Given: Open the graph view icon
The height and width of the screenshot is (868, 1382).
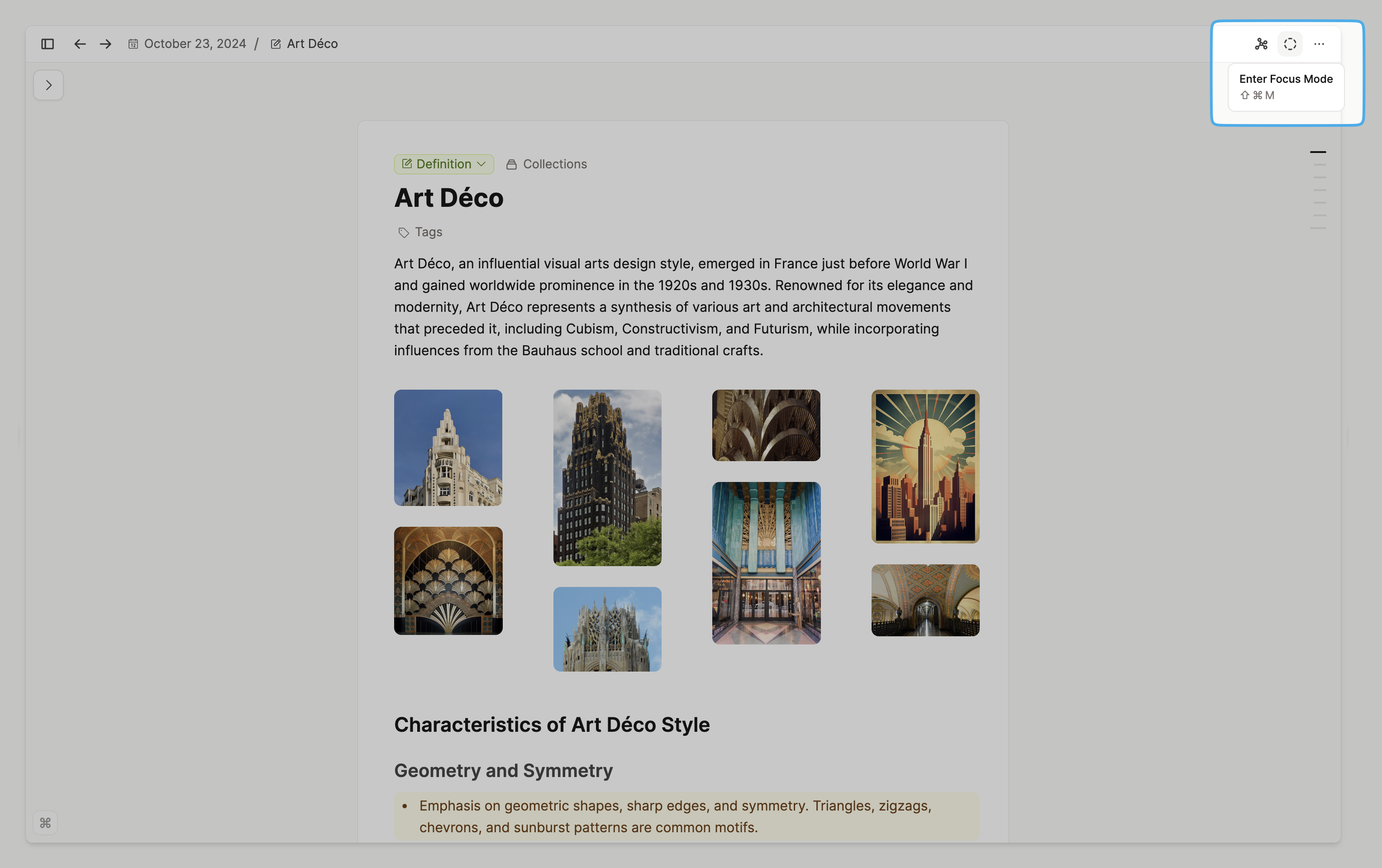Looking at the screenshot, I should tap(1261, 44).
